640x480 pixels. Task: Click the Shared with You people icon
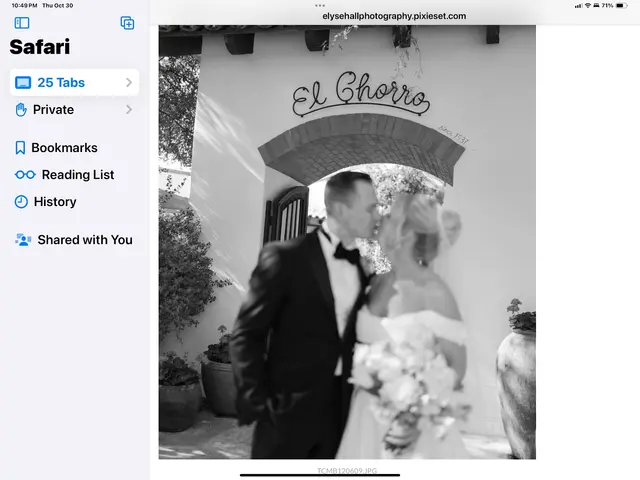click(23, 240)
